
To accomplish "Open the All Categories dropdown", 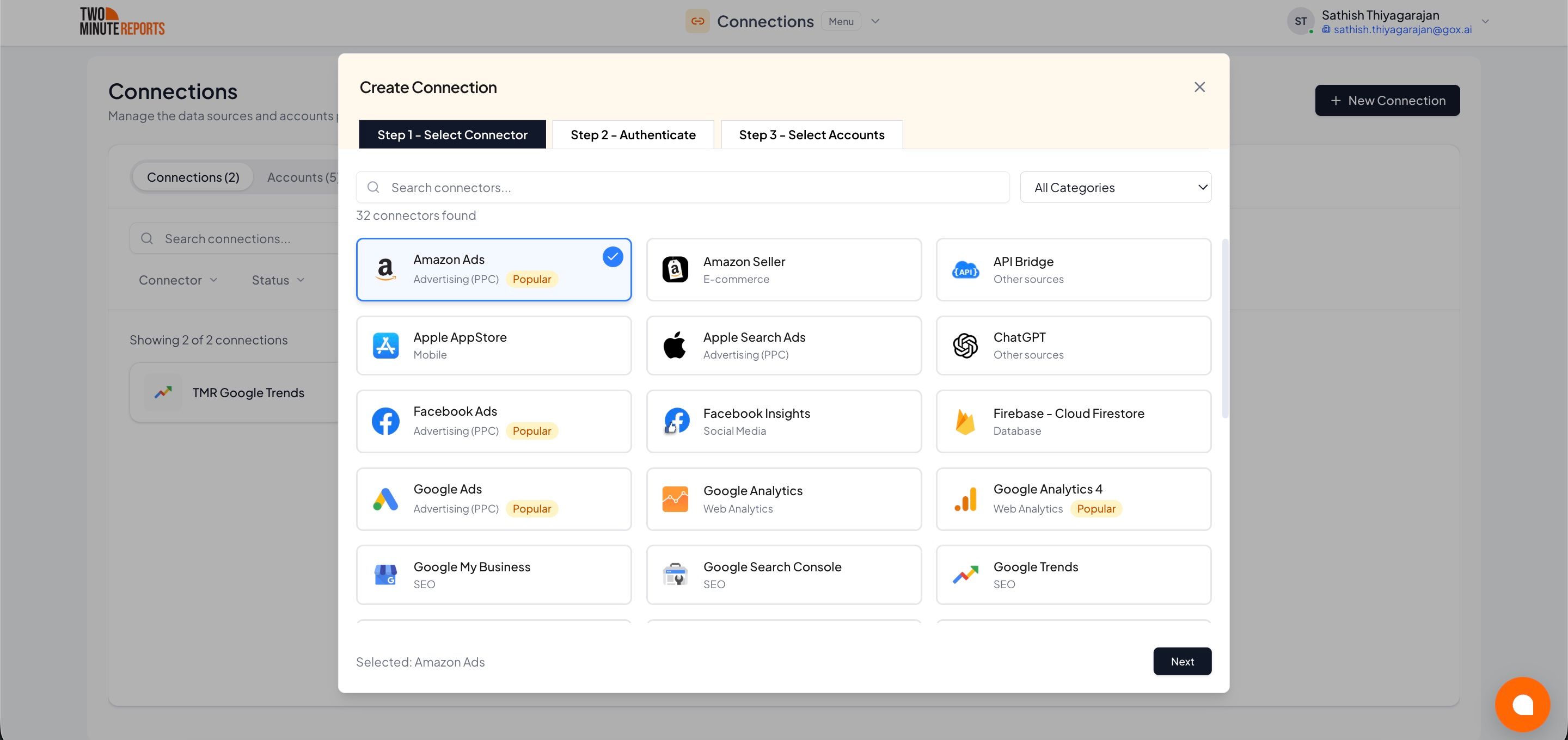I will click(x=1115, y=187).
